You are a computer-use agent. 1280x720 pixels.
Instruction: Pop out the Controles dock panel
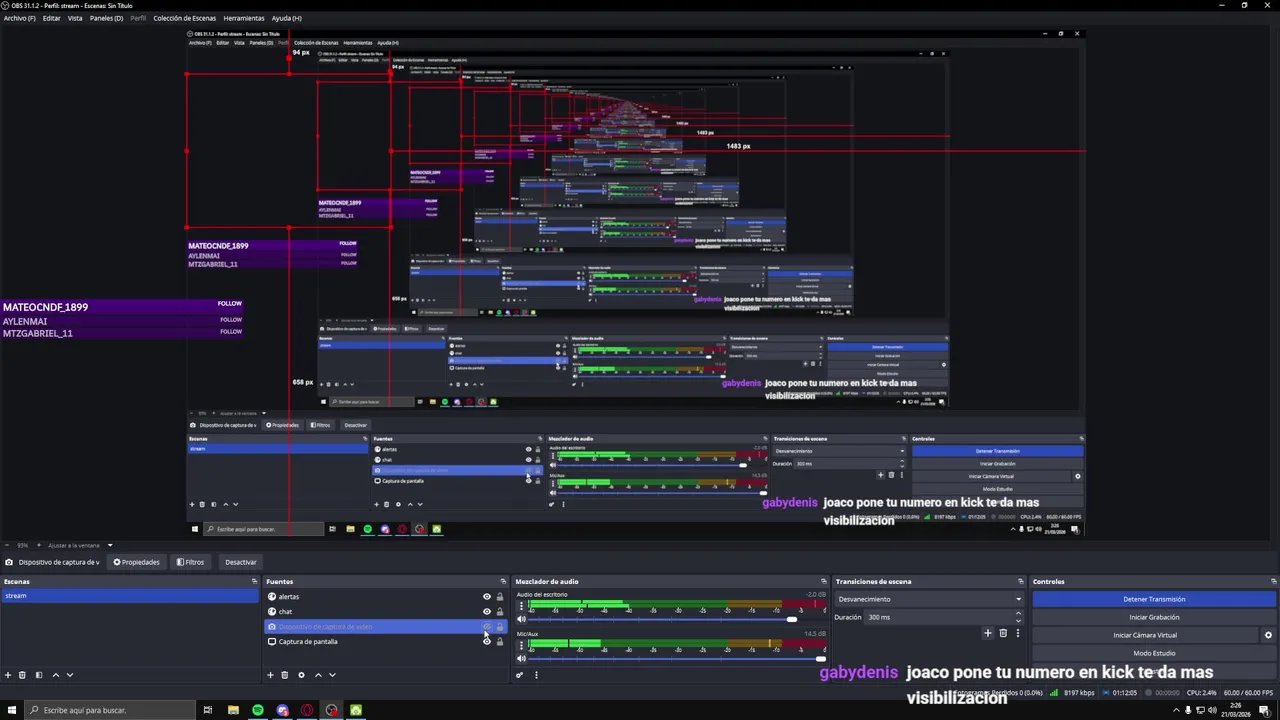pyautogui.click(x=1274, y=581)
